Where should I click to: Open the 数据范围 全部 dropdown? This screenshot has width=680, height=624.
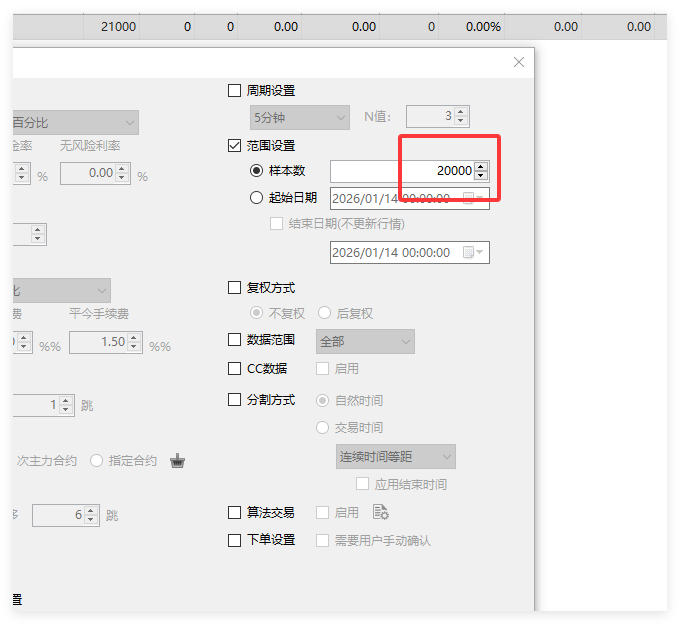tap(365, 342)
